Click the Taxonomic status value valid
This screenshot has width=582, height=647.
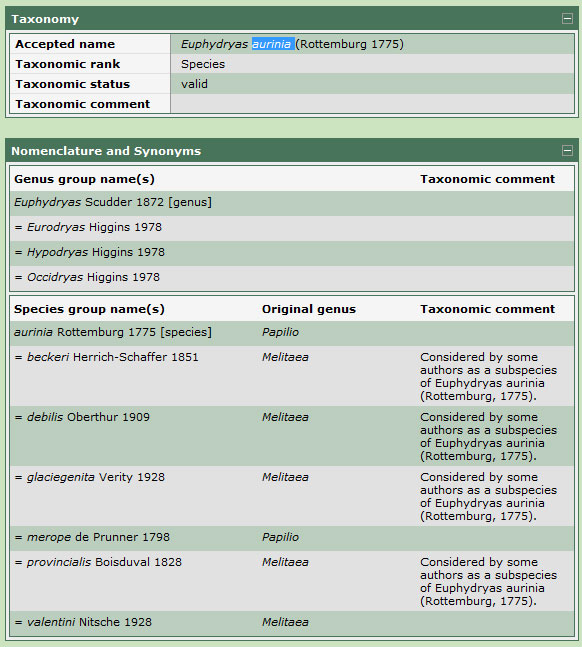click(194, 84)
